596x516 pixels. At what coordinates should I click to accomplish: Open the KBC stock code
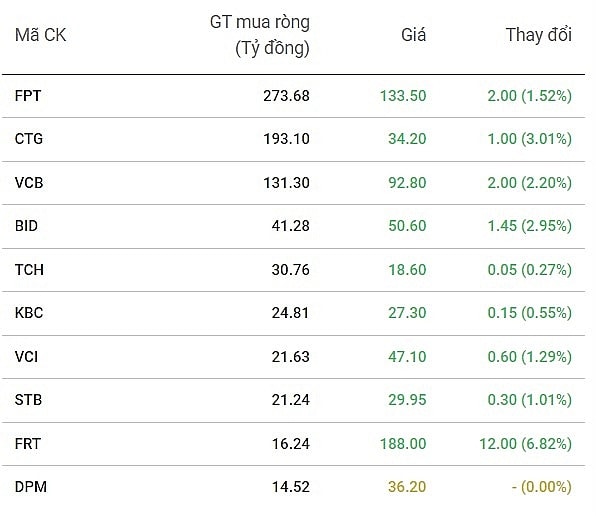29,313
